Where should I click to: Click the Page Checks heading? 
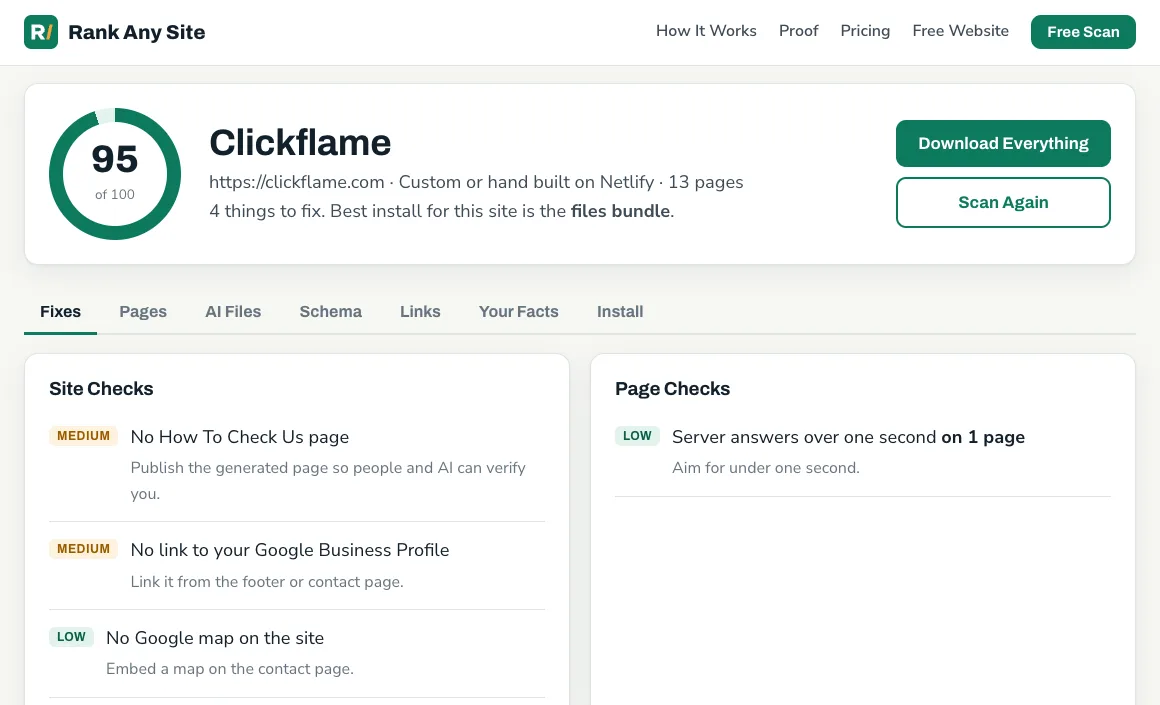tap(672, 388)
